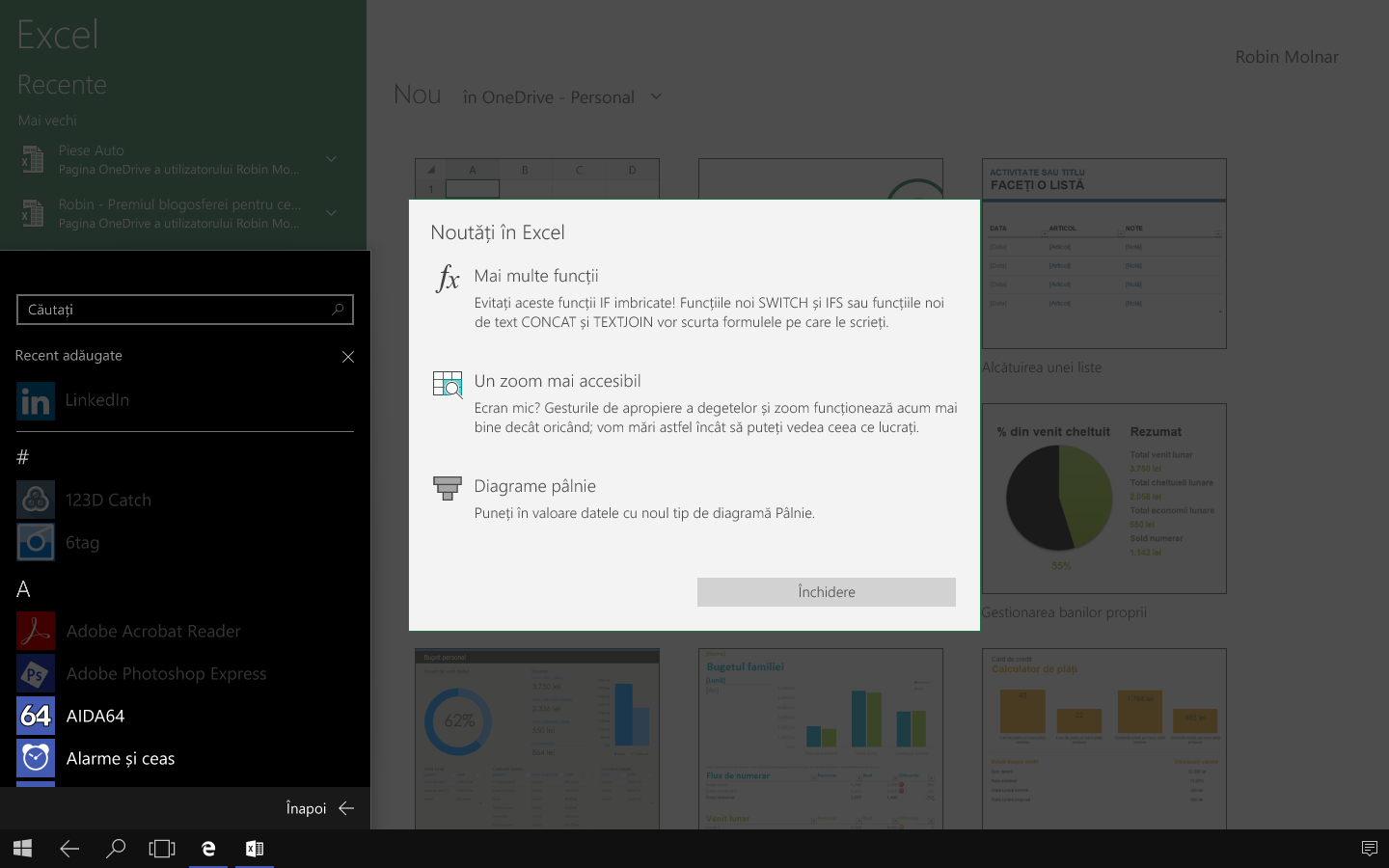1389x868 pixels.
Task: Switch to Microsoft Edge on the taskbar
Action: pyautogui.click(x=208, y=849)
